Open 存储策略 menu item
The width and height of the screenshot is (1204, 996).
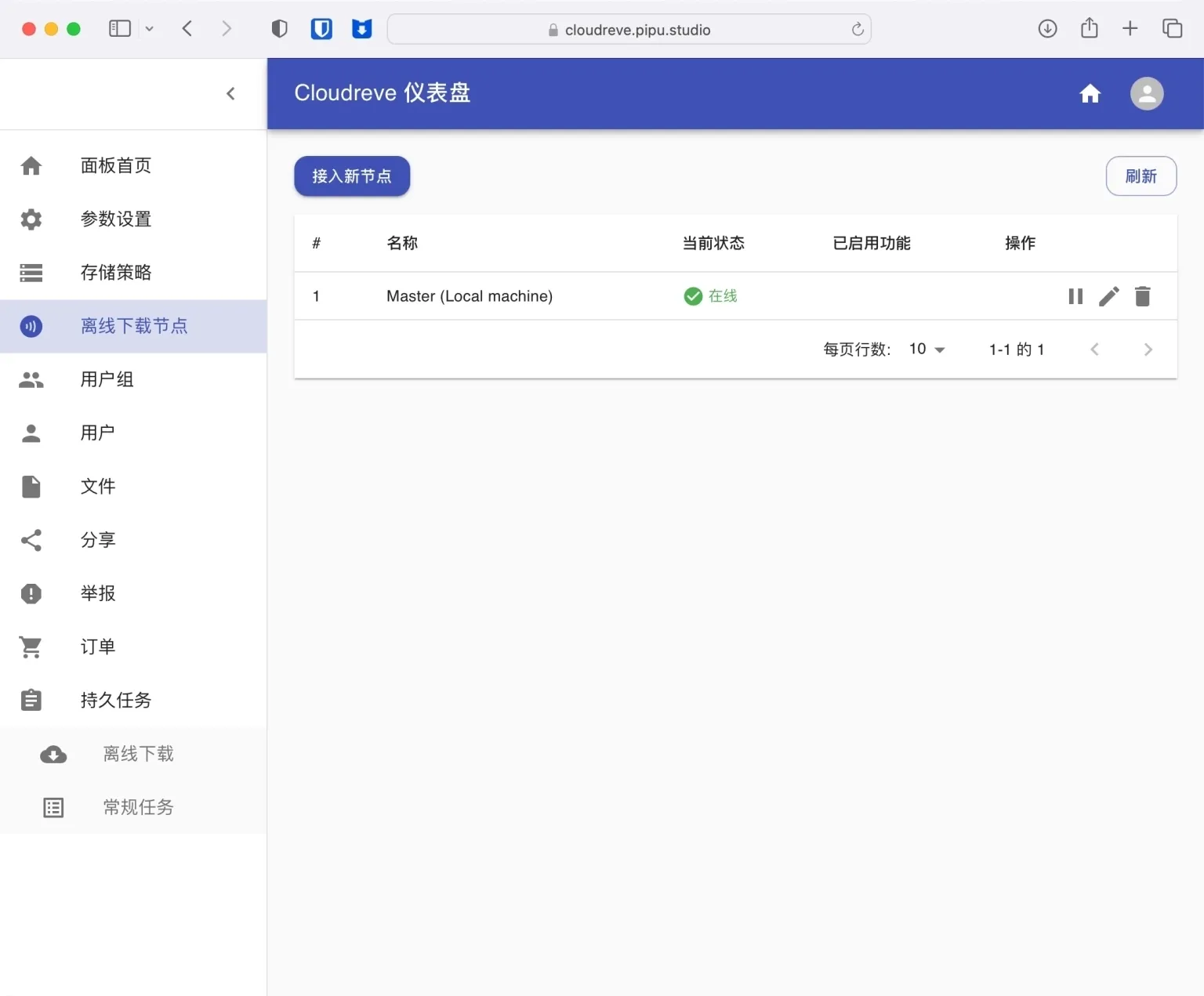[133, 273]
